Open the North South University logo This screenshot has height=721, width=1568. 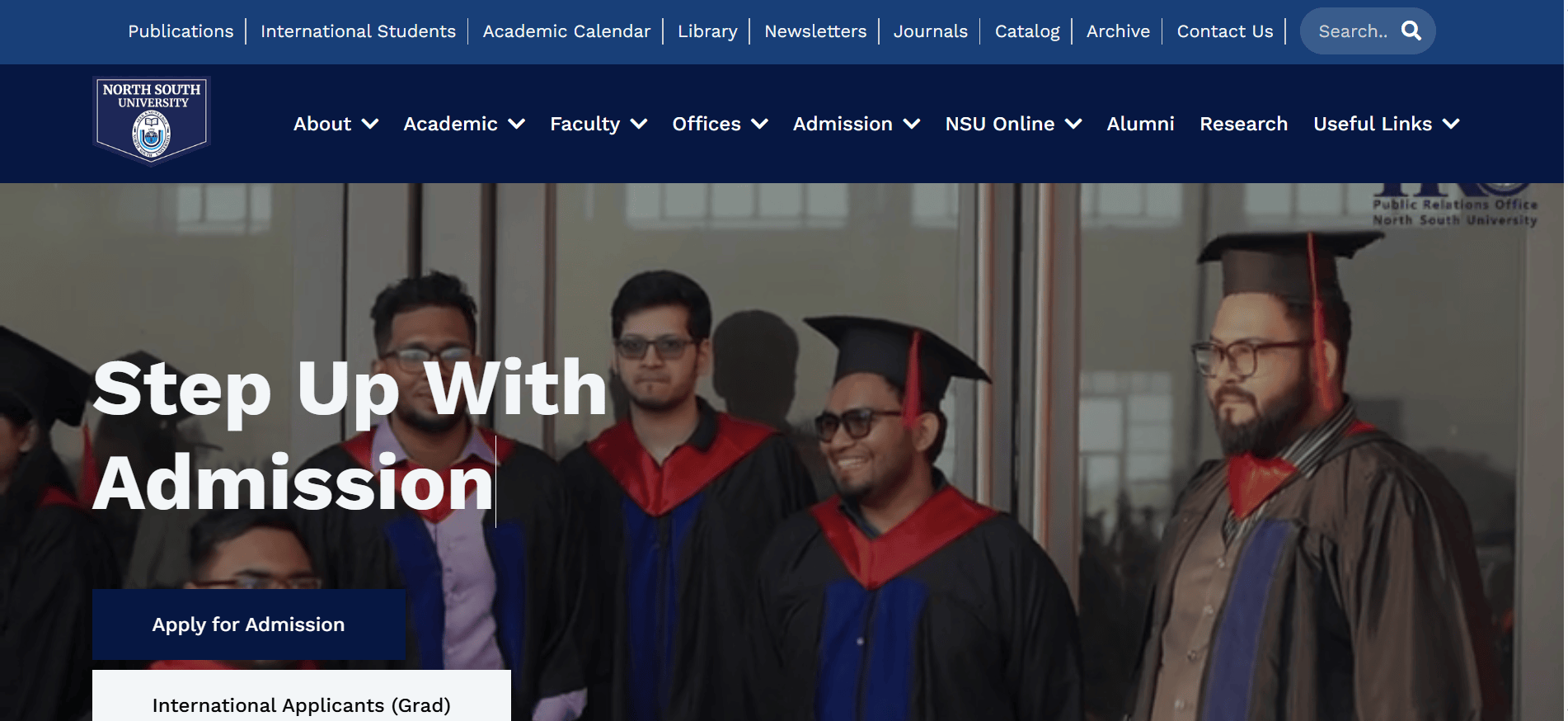coord(152,121)
